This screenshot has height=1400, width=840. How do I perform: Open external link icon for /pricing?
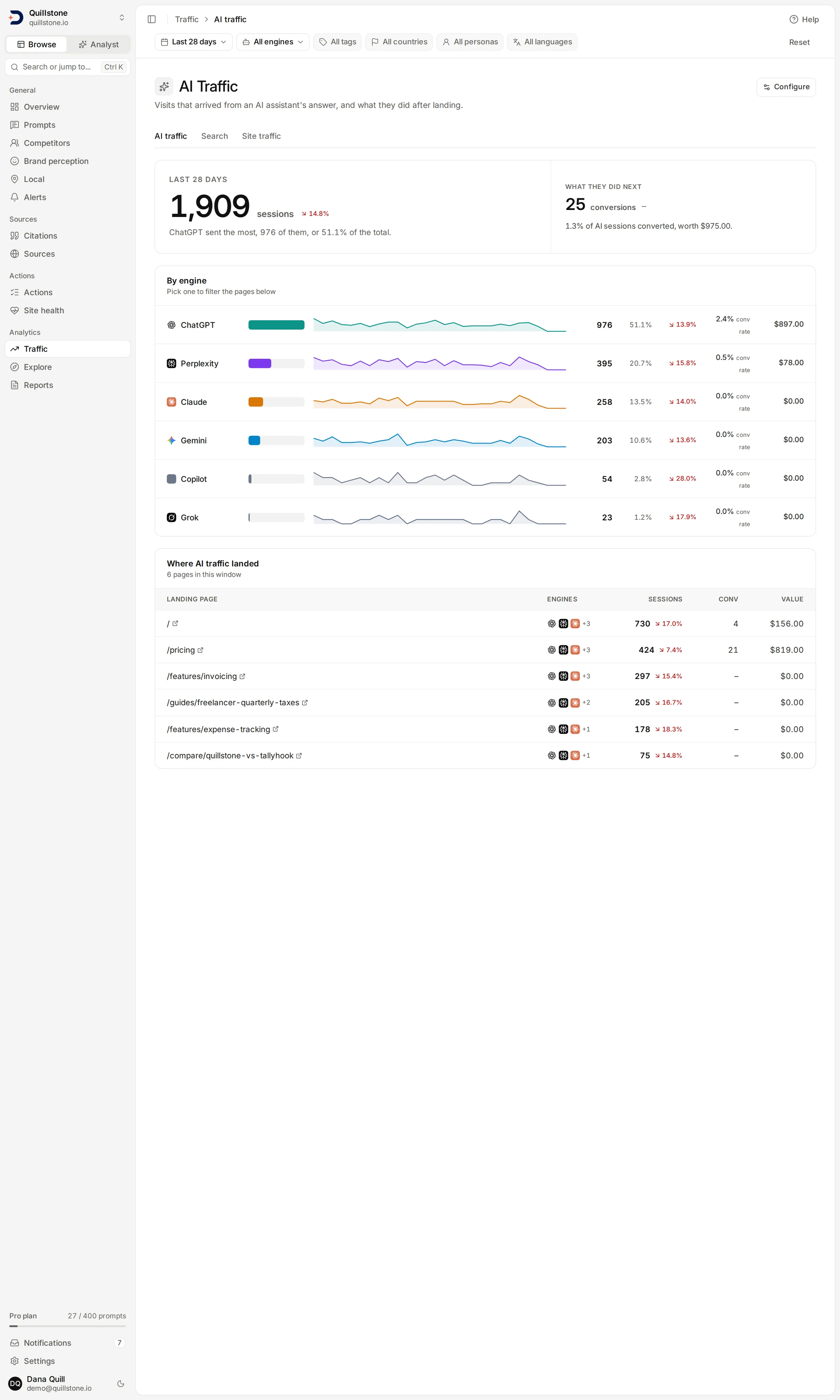click(201, 650)
